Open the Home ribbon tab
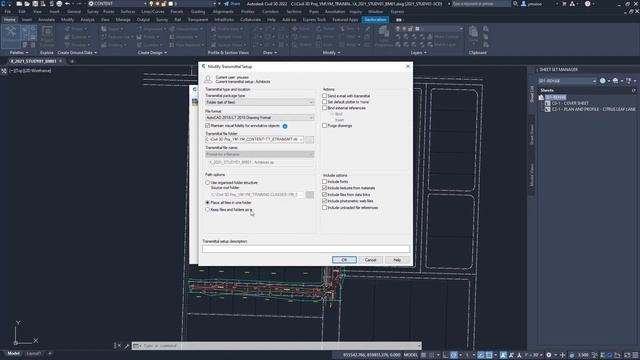This screenshot has width=640, height=360. [10, 20]
